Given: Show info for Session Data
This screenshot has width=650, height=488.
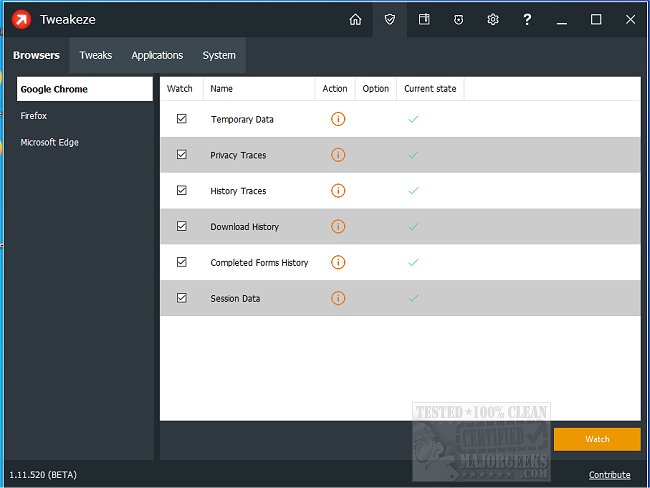Looking at the screenshot, I should pos(338,298).
